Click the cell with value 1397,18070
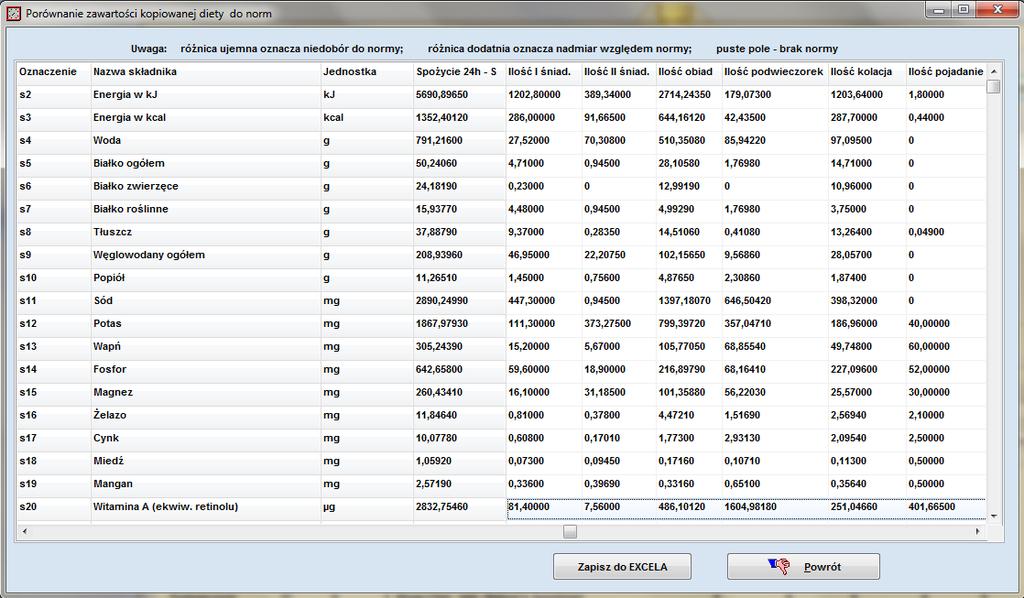Screen dimensions: 1024x598 [x=689, y=301]
